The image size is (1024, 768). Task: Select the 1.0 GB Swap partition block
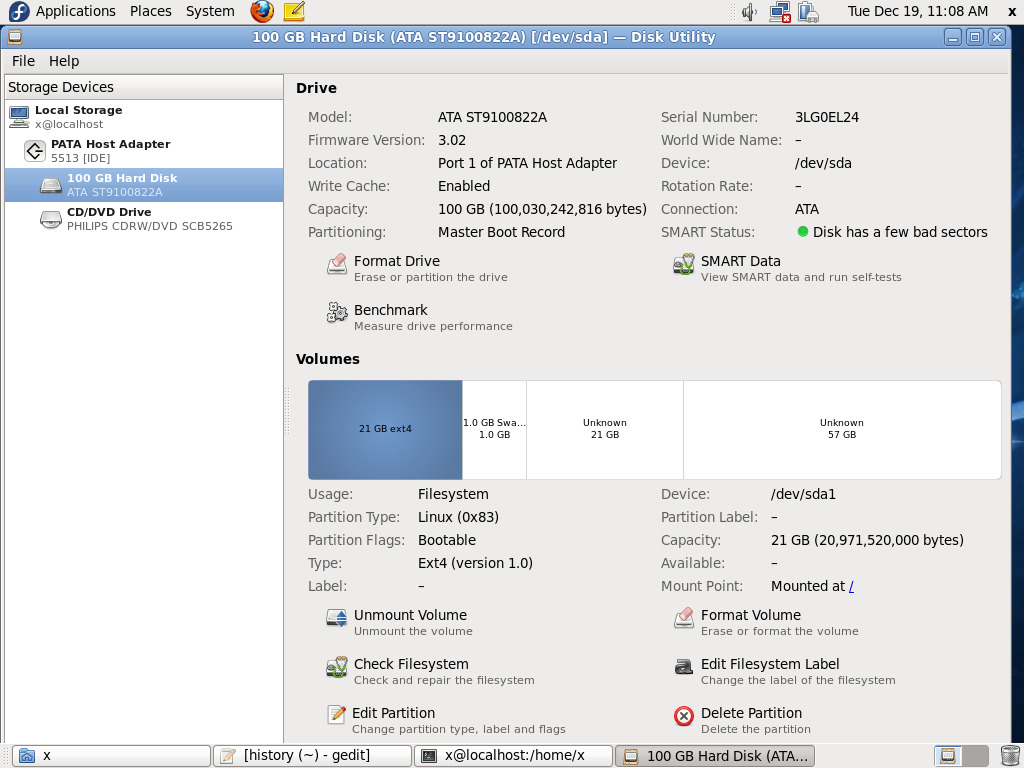494,429
